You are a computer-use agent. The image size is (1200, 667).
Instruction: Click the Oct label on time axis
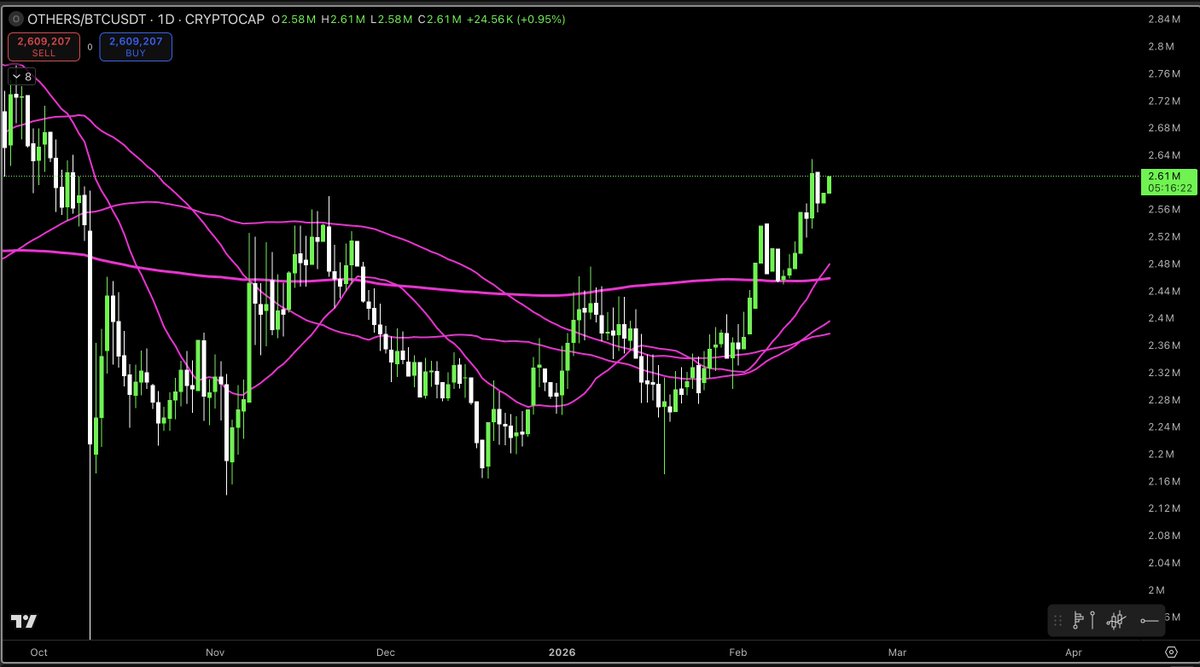coord(39,651)
